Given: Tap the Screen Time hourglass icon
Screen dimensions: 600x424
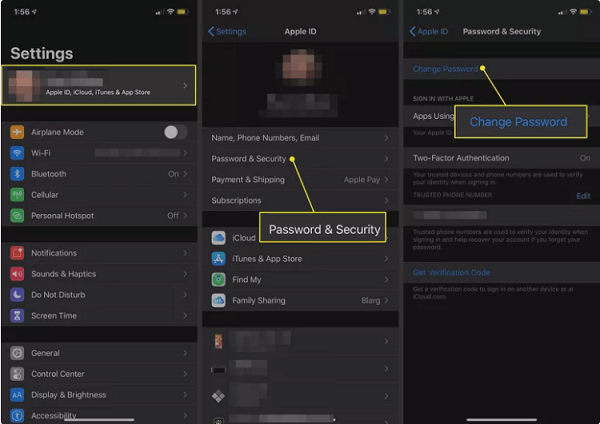Looking at the screenshot, I should (x=17, y=316).
